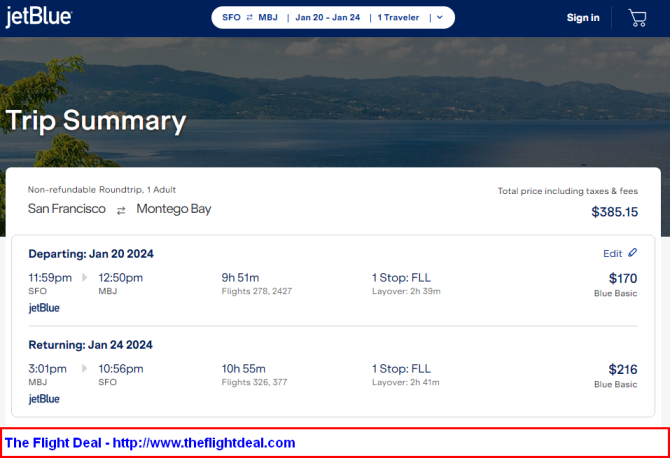Click the Layover: 2h 39m text
This screenshot has width=670, height=458.
[406, 291]
